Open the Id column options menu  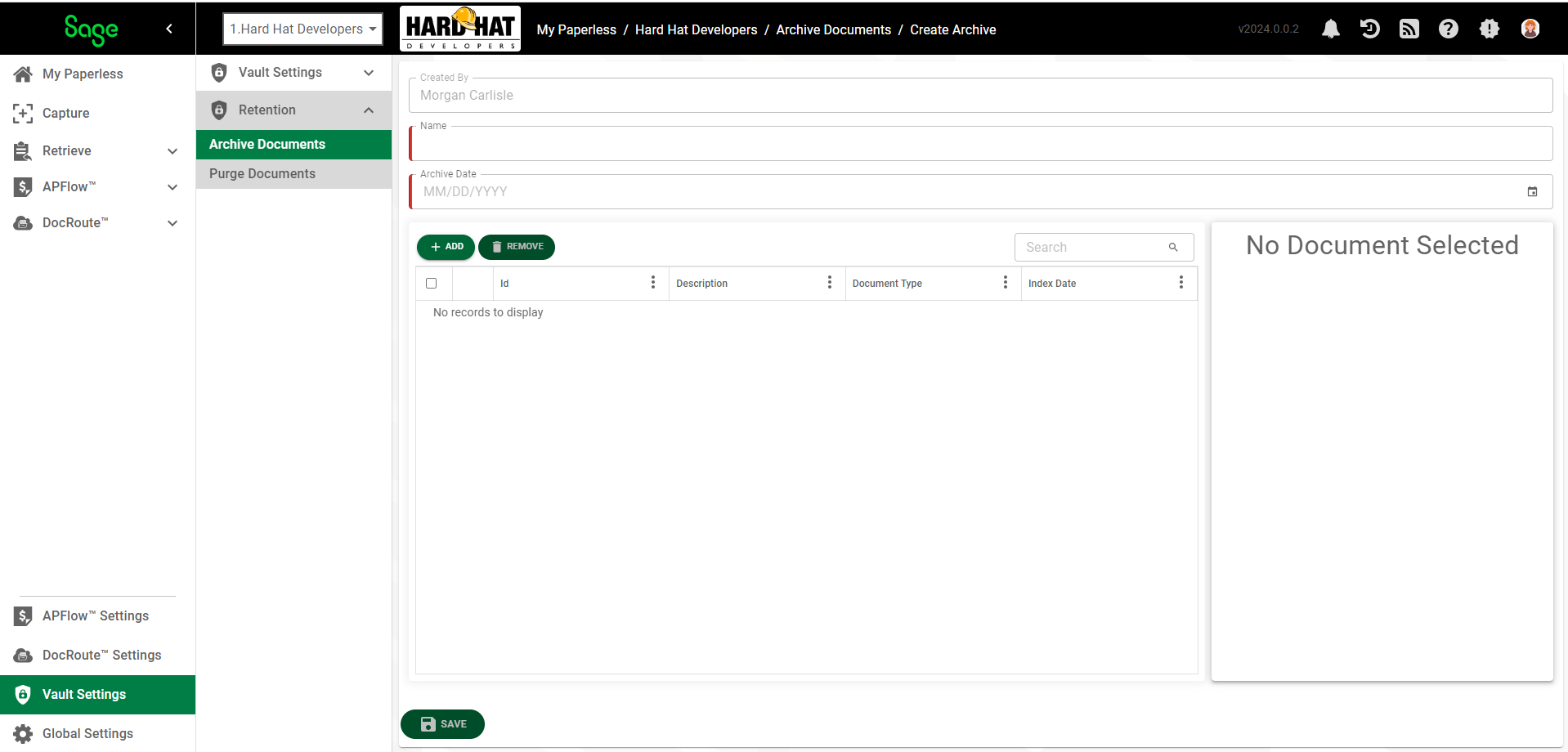[652, 282]
